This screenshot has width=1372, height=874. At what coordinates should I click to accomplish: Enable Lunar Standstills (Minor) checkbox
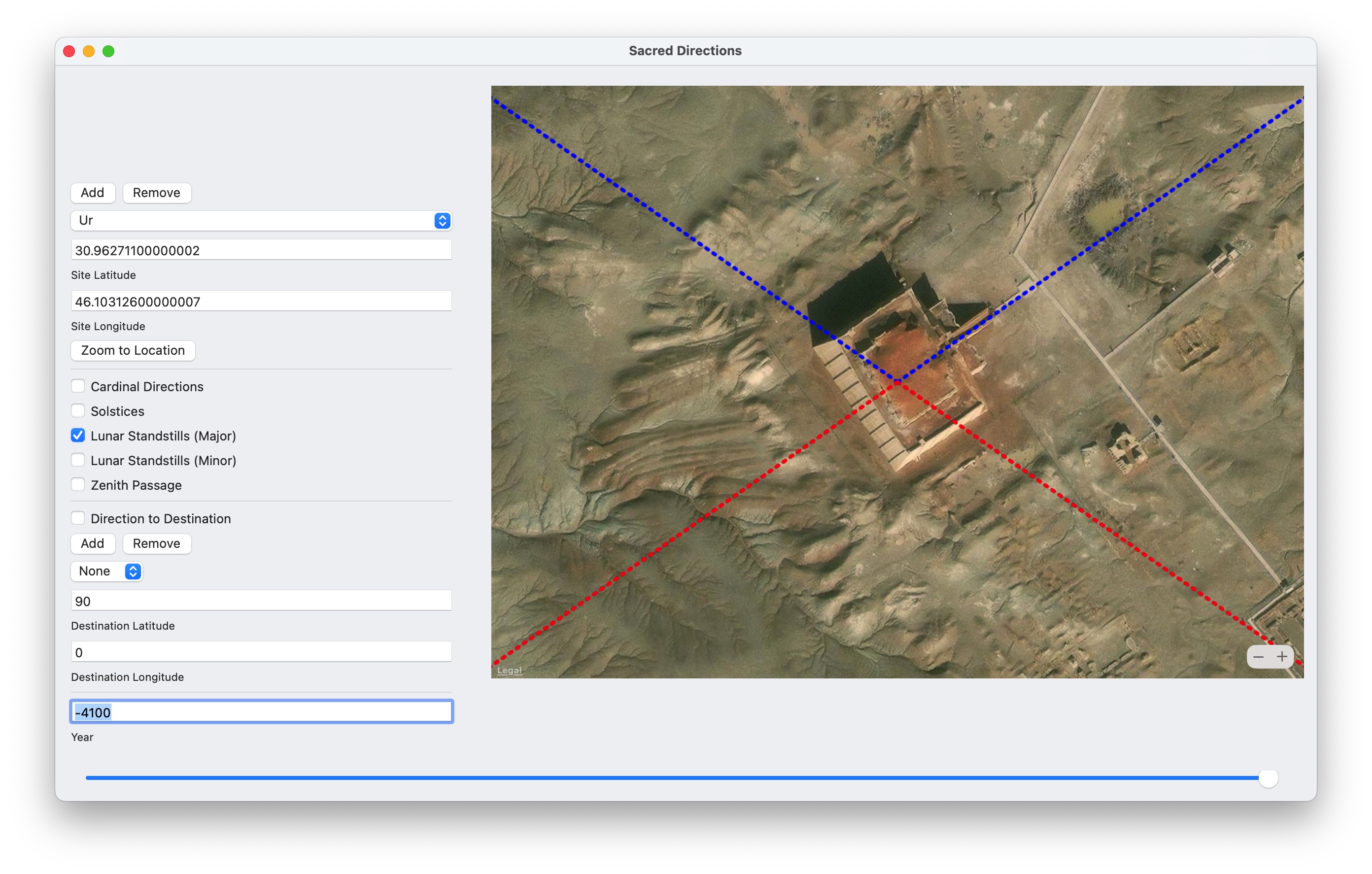click(78, 460)
